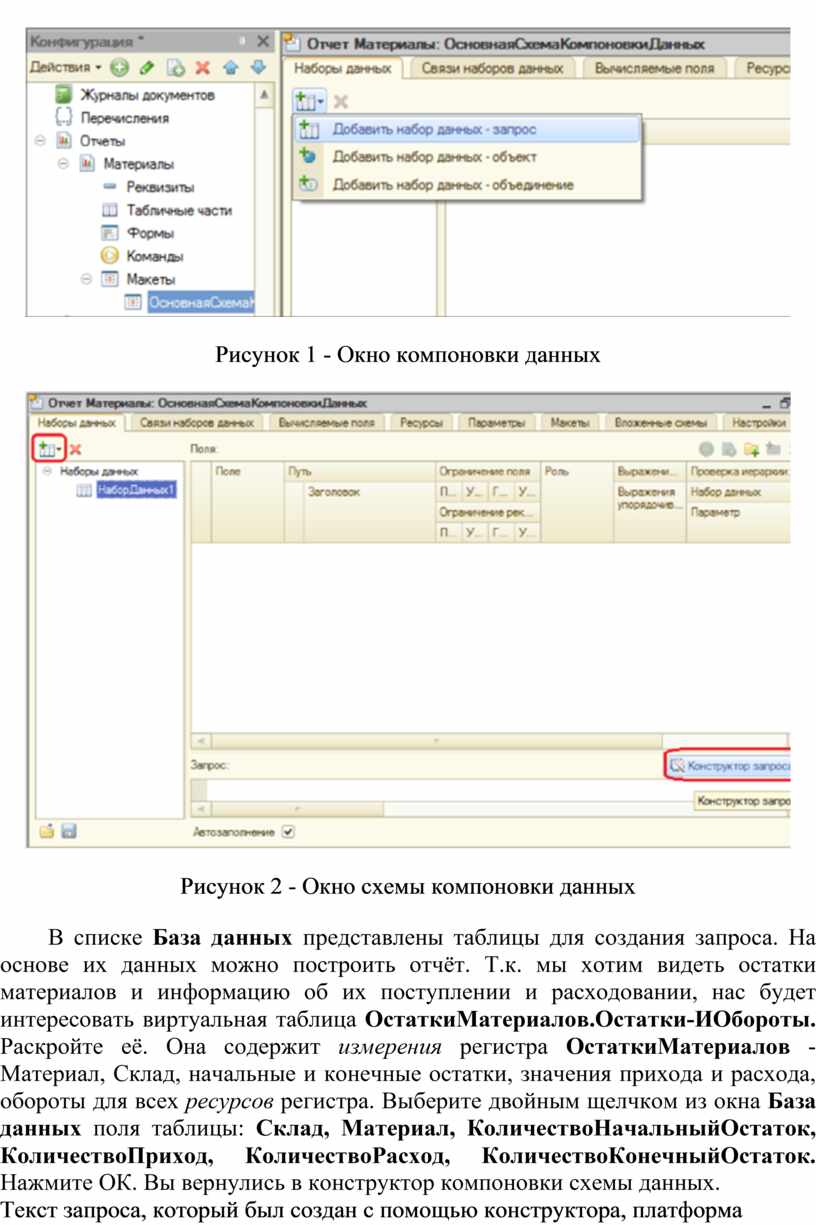Open Связи наборов данных tab in Figure 1

492,68
